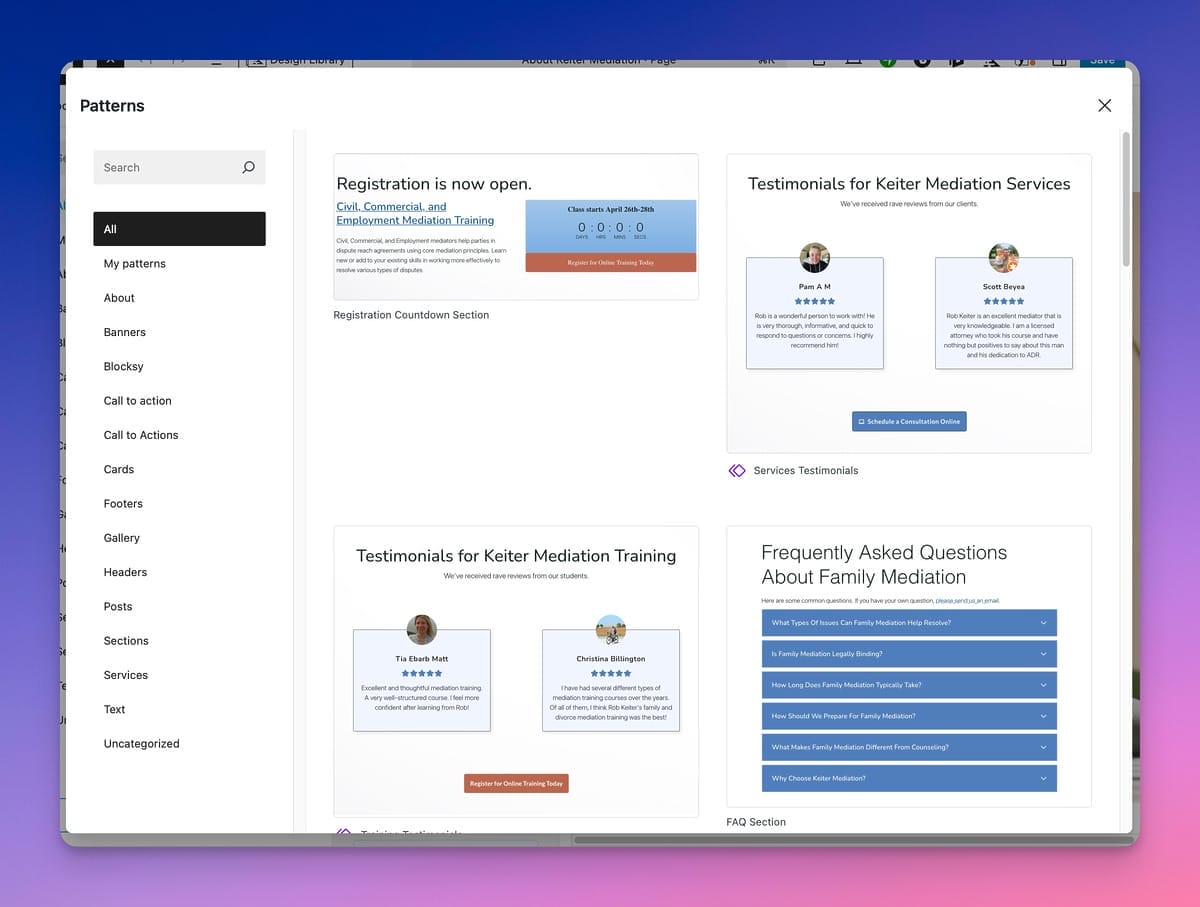This screenshot has height=907, width=1200.
Task: Click the vertical scrollbar of the patterns list
Action: pyautogui.click(x=1126, y=200)
